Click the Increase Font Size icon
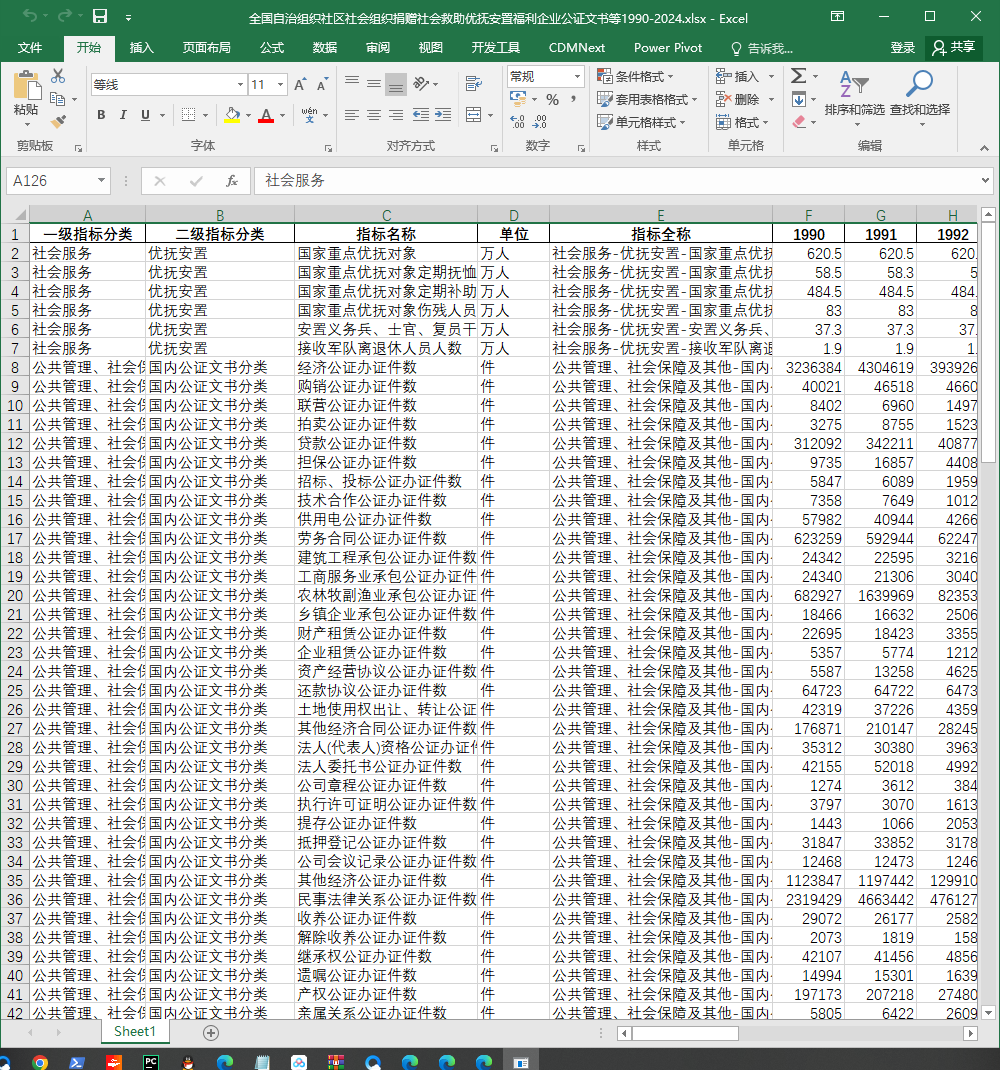The width and height of the screenshot is (1000, 1070). 300,85
